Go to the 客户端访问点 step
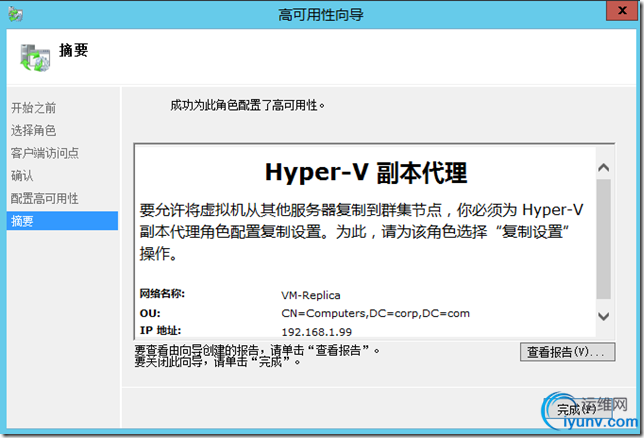Image resolution: width=644 pixels, height=438 pixels. coord(45,153)
